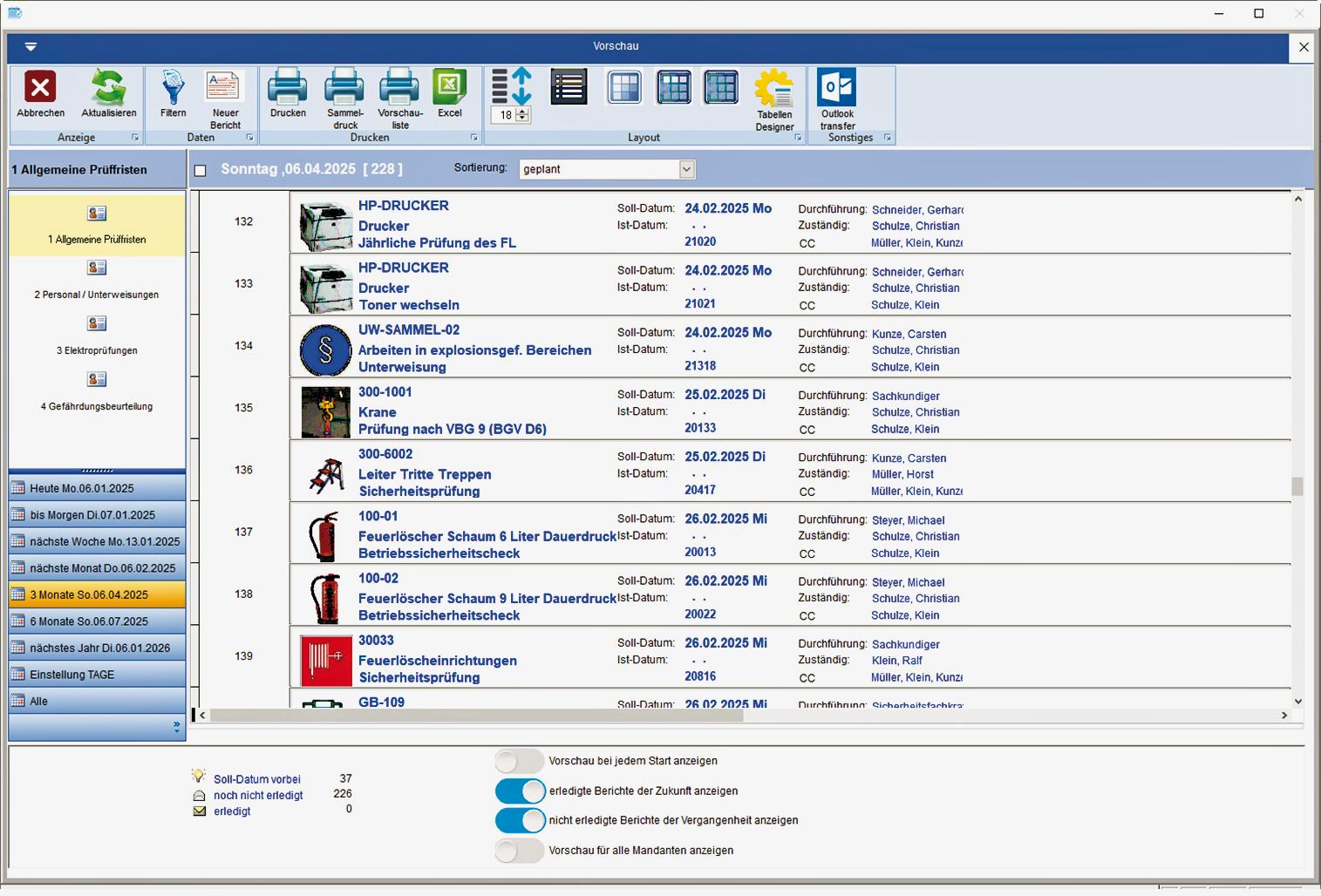Select the bis Morgen Di.07.01.2025 filter
Screen dimensions: 1321x896
[97, 515]
